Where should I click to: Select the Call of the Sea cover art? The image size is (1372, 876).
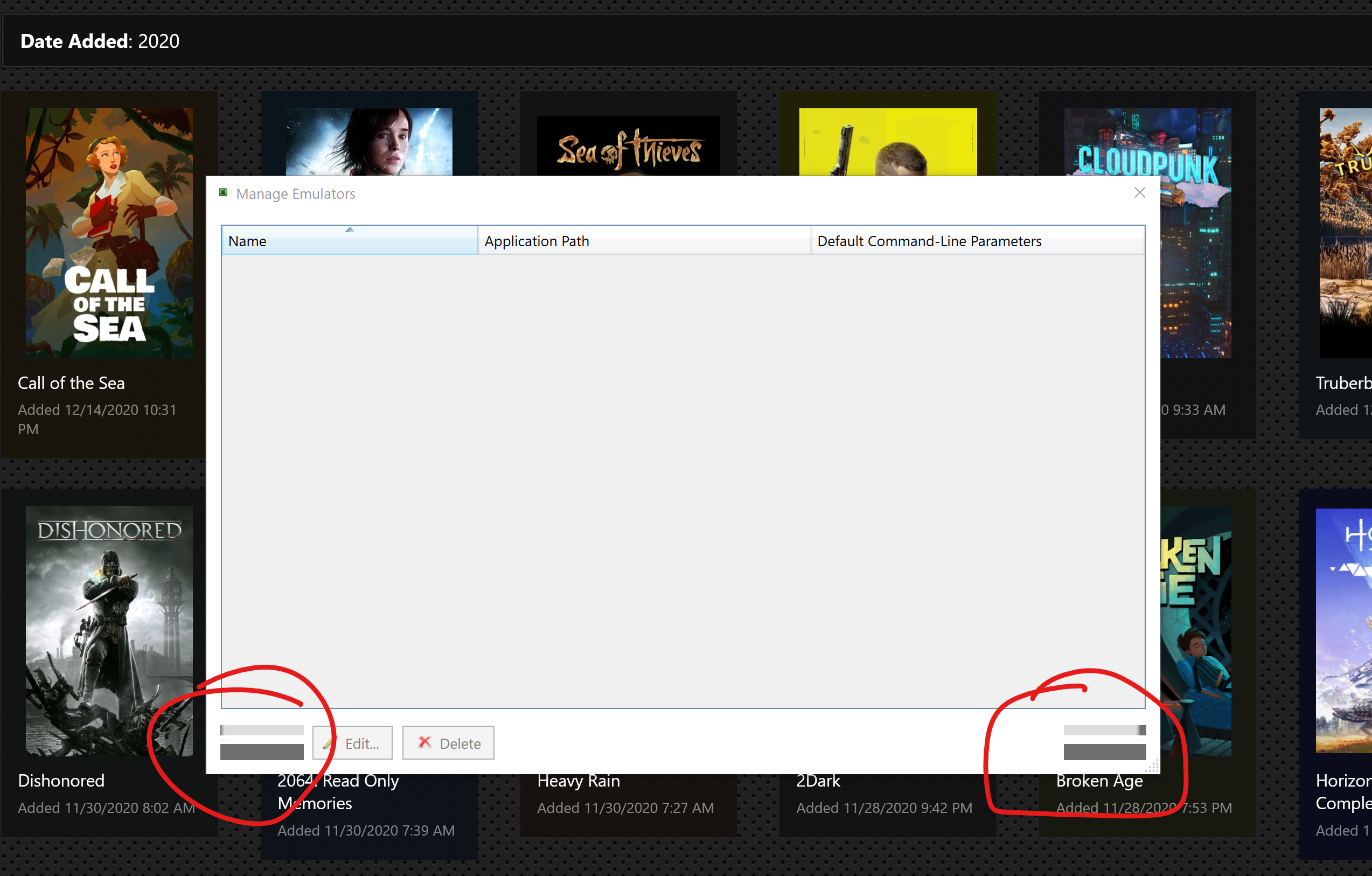click(x=109, y=233)
